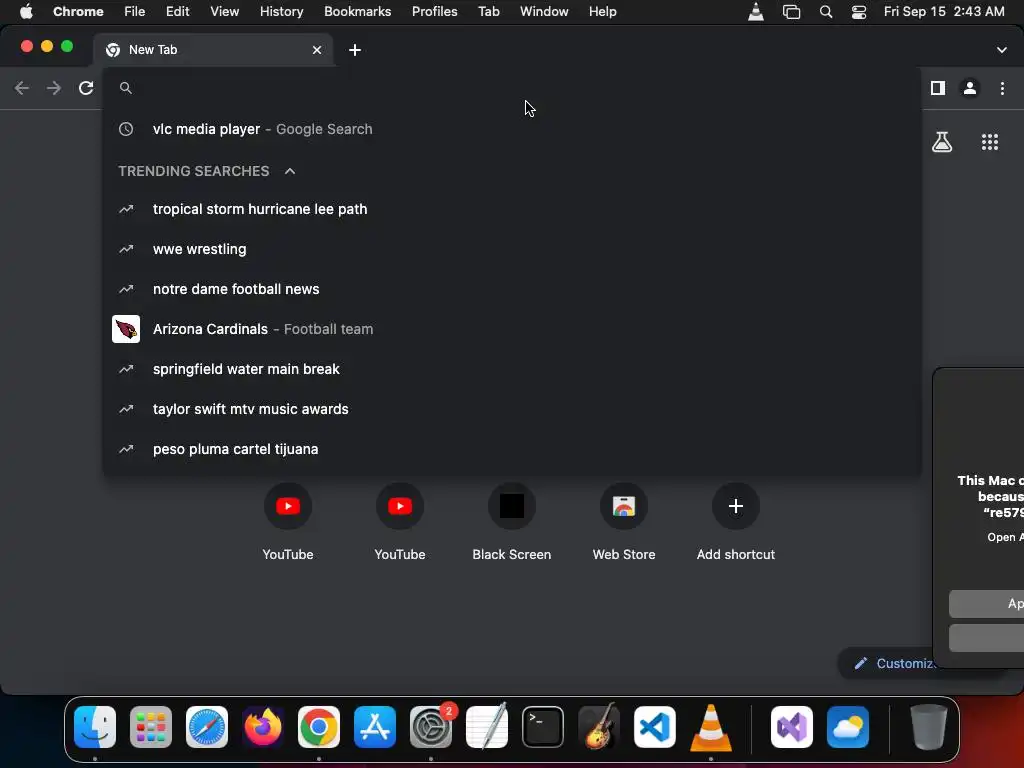Open the Bookmarks menu
1024x768 pixels.
pyautogui.click(x=357, y=11)
